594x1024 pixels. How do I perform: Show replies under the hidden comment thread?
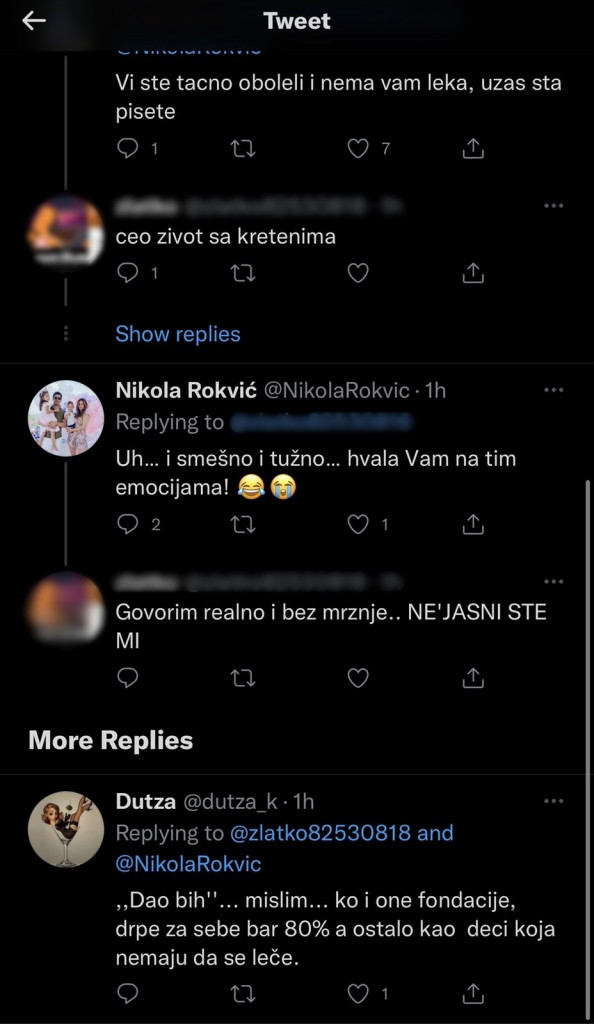178,334
